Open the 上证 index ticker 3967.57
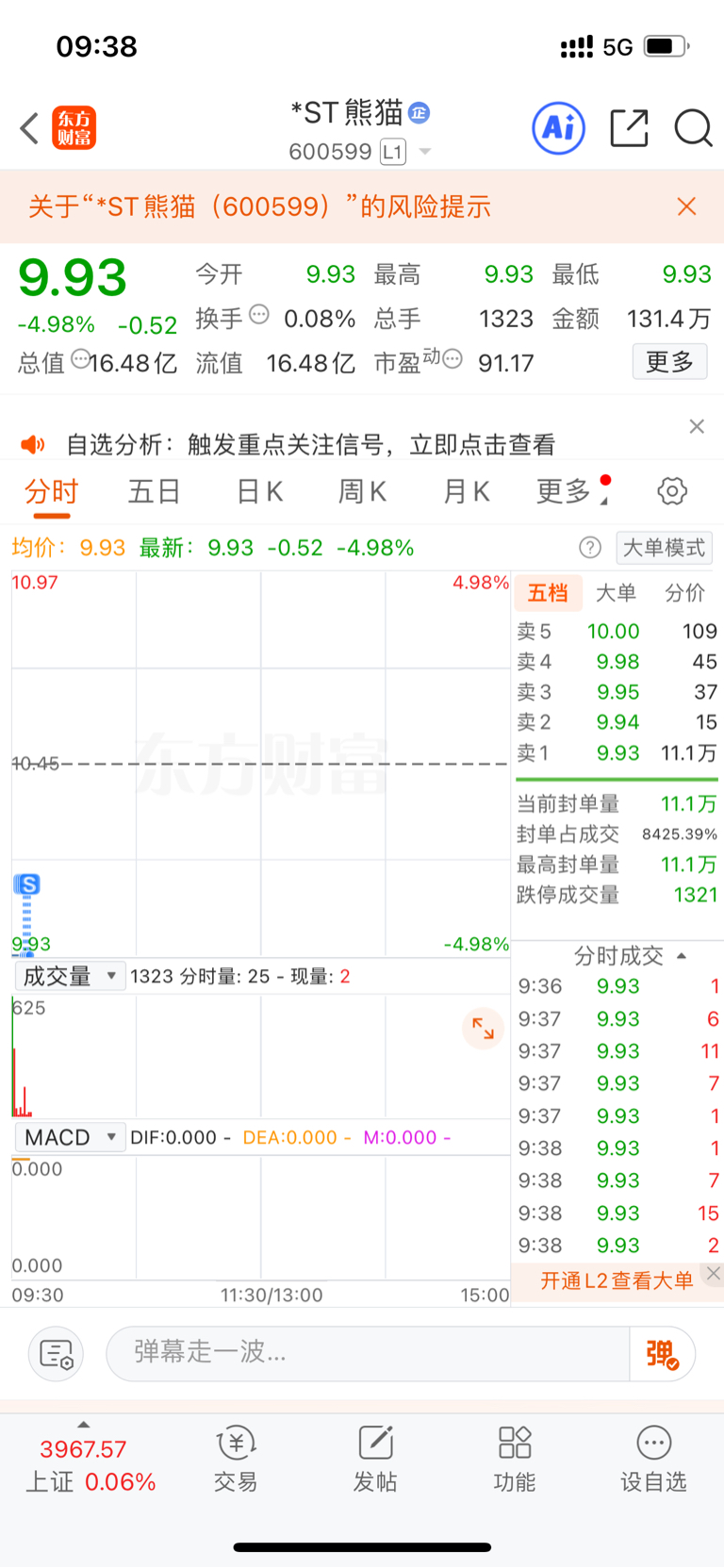This screenshot has height=1568, width=724. (89, 1465)
